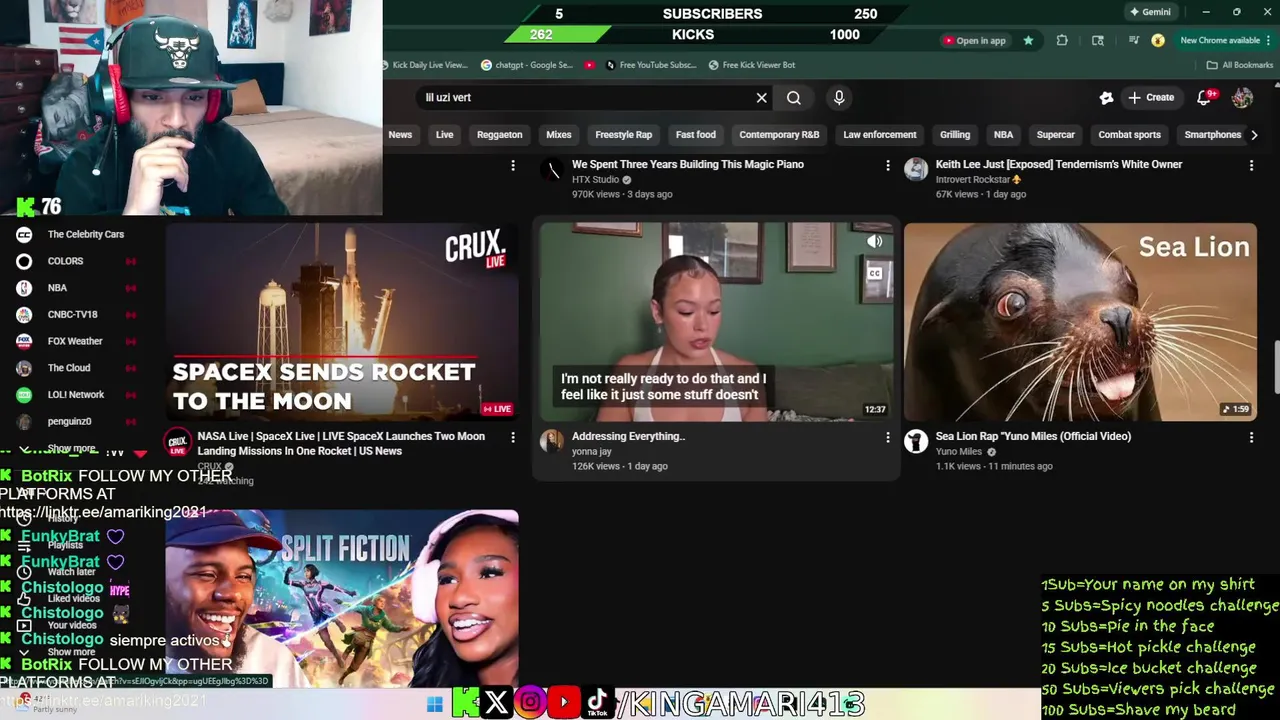This screenshot has height=720, width=1280.
Task: Open yonna jay channel avatar
Action: pyautogui.click(x=552, y=442)
